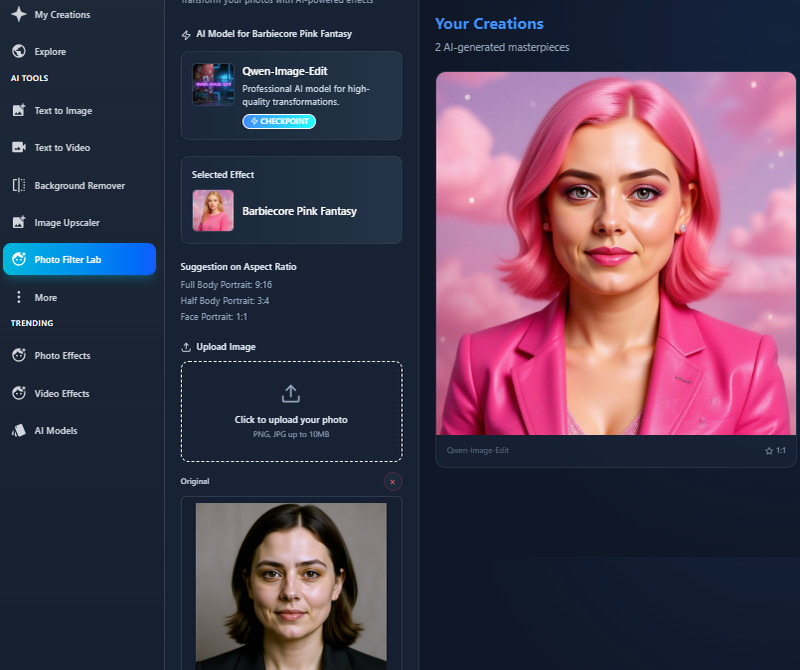Click the Background Remover icon

[19, 185]
